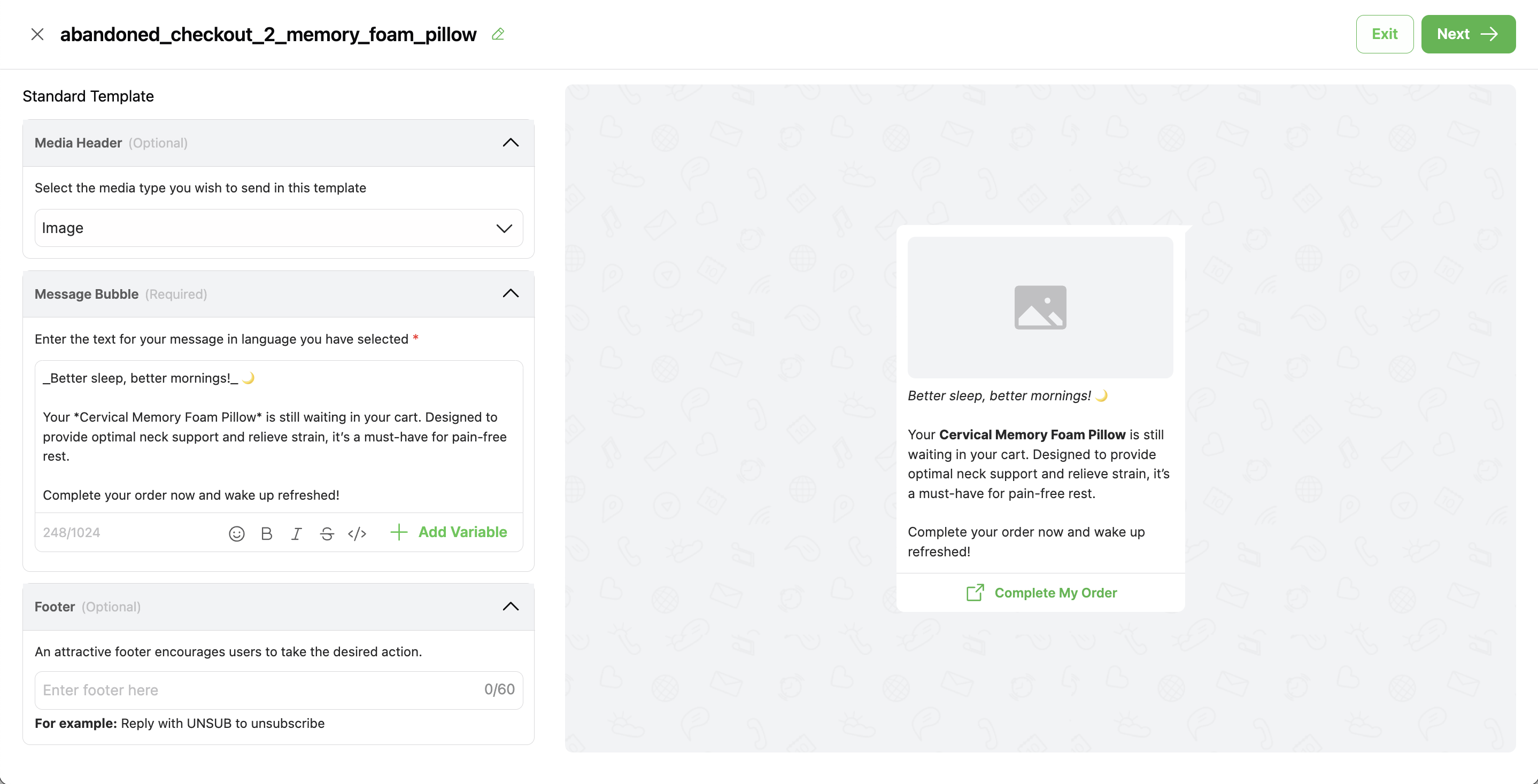The image size is (1538, 784).
Task: Apply bold formatting to message text
Action: click(267, 533)
